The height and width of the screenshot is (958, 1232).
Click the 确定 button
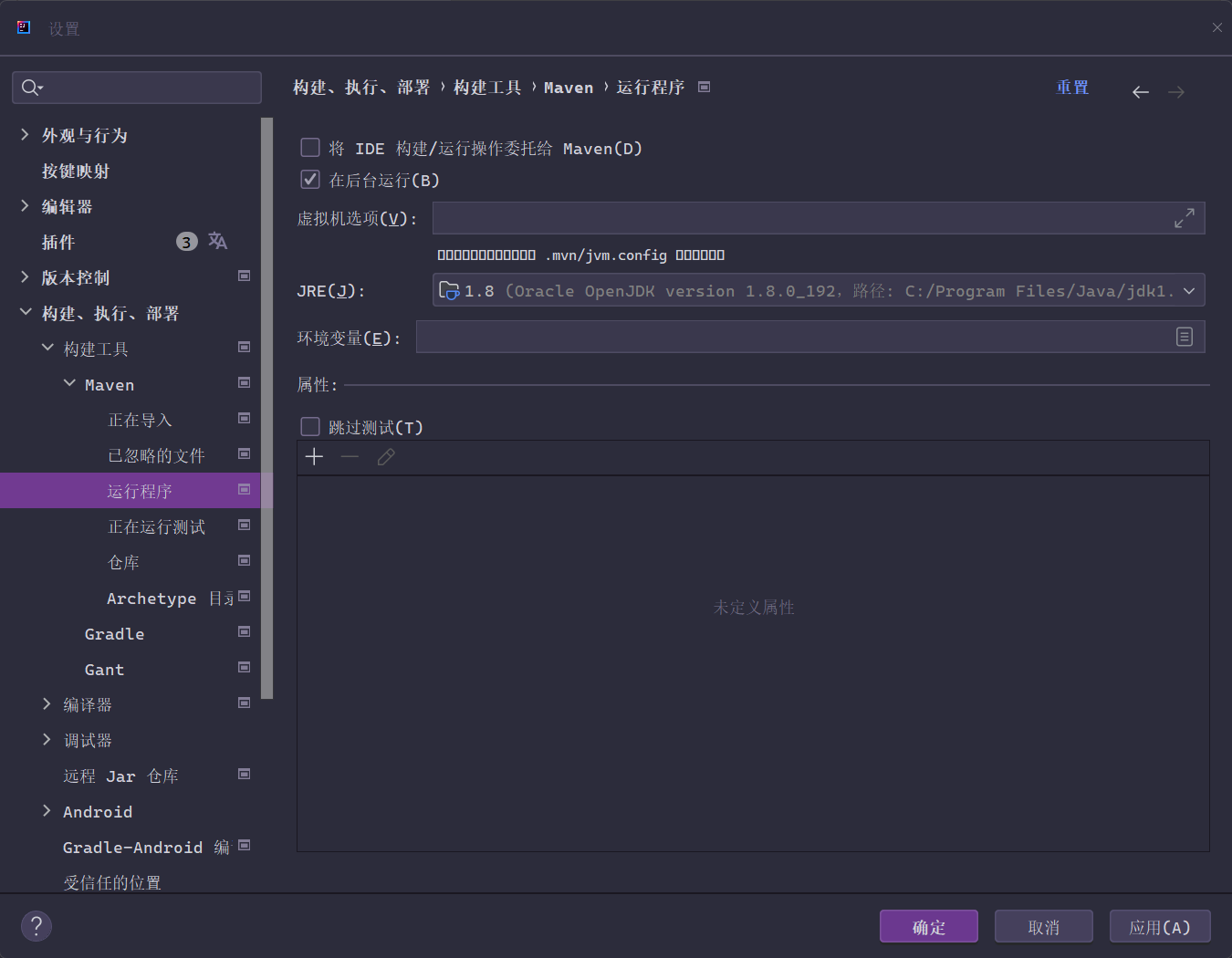click(x=928, y=927)
